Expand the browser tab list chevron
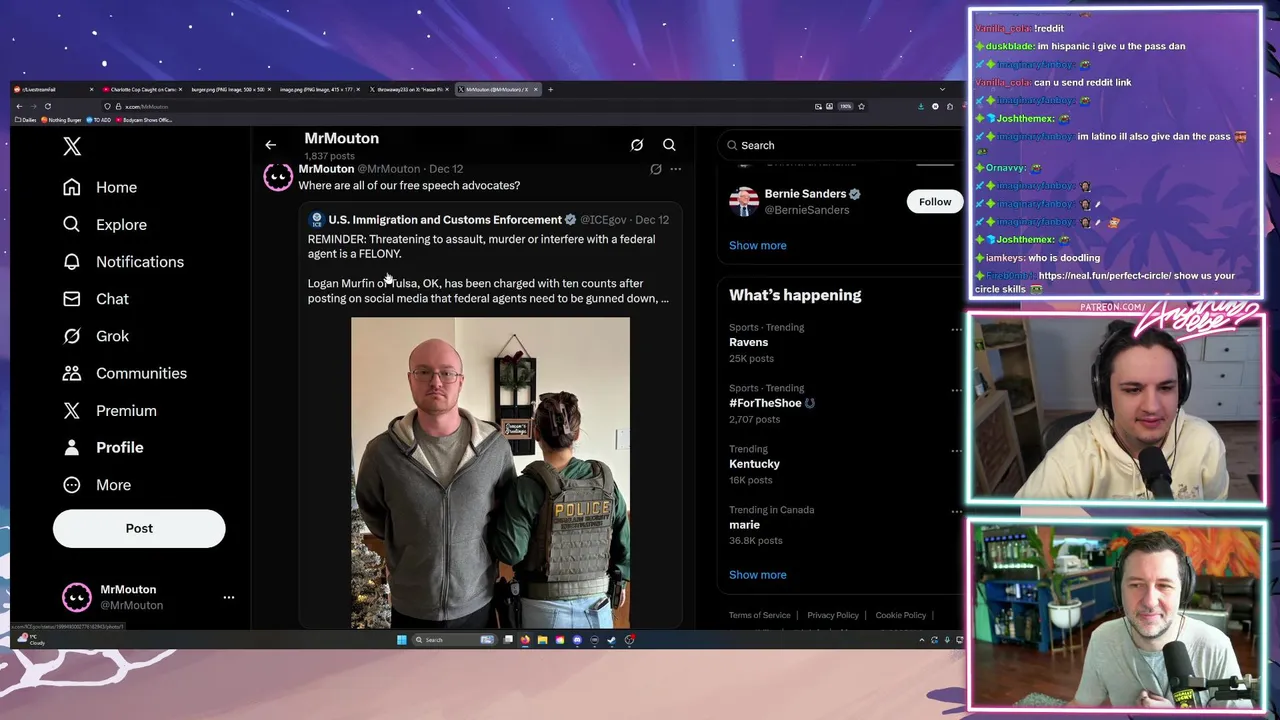 point(943,89)
